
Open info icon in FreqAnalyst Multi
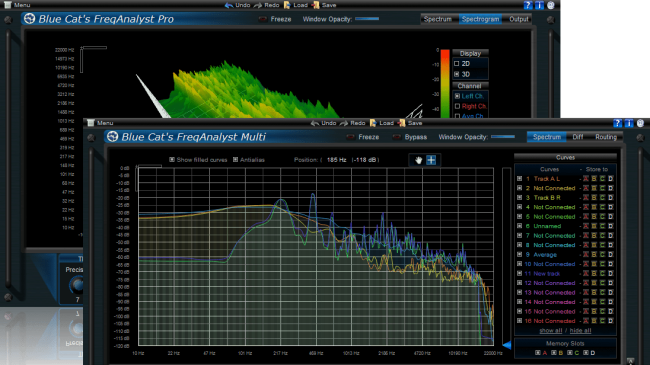(629, 123)
